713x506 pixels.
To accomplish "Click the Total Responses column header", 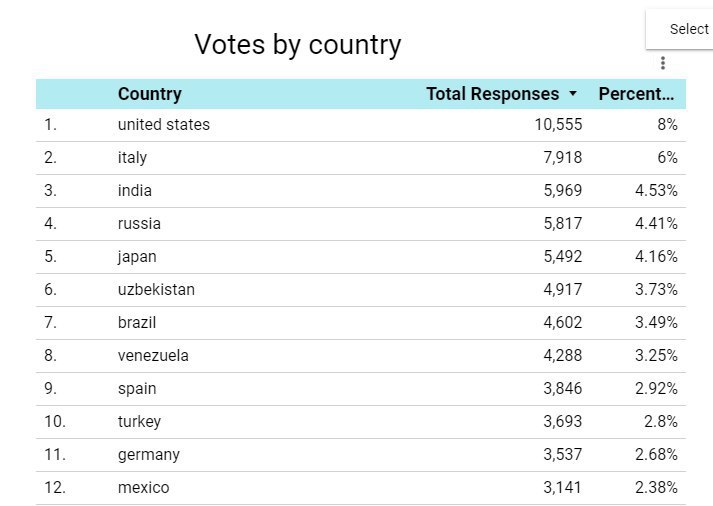I will point(492,94).
